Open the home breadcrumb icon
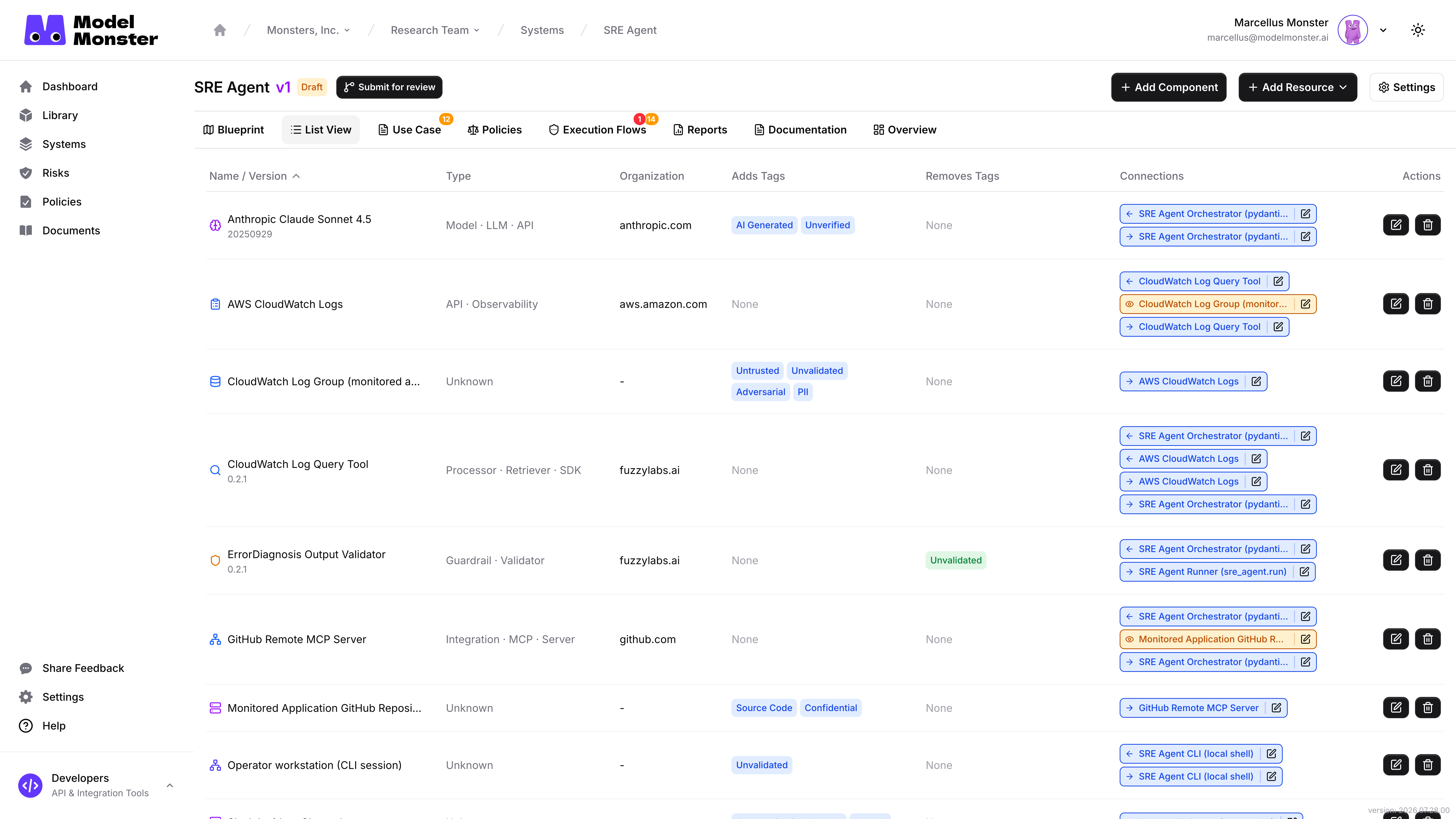 (220, 30)
